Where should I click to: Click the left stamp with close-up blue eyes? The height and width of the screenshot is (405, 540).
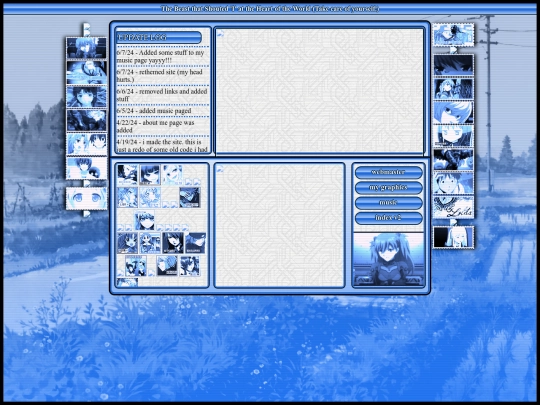pos(86,198)
